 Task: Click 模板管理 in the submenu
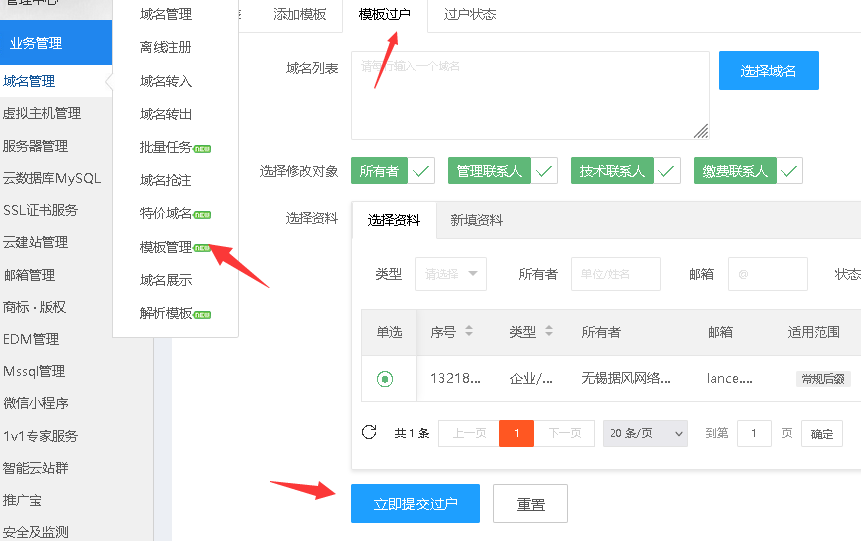pyautogui.click(x=166, y=247)
